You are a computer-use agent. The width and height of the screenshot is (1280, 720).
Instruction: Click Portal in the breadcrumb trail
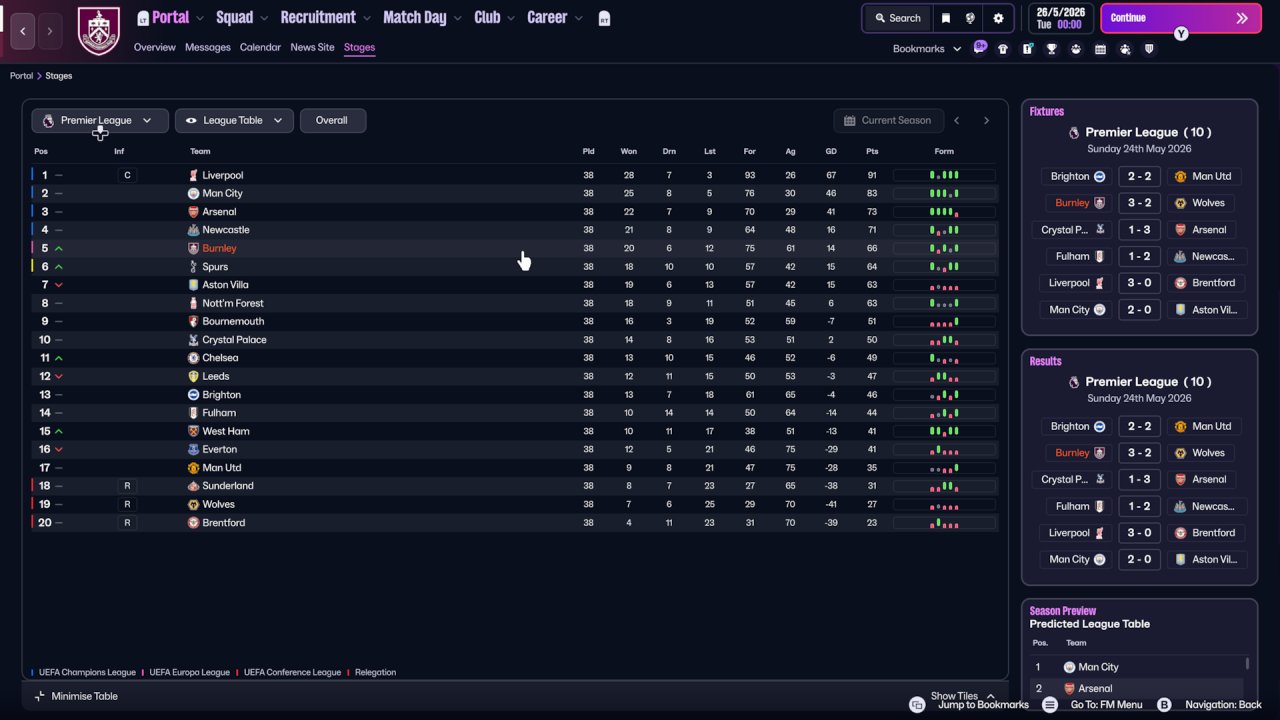21,76
